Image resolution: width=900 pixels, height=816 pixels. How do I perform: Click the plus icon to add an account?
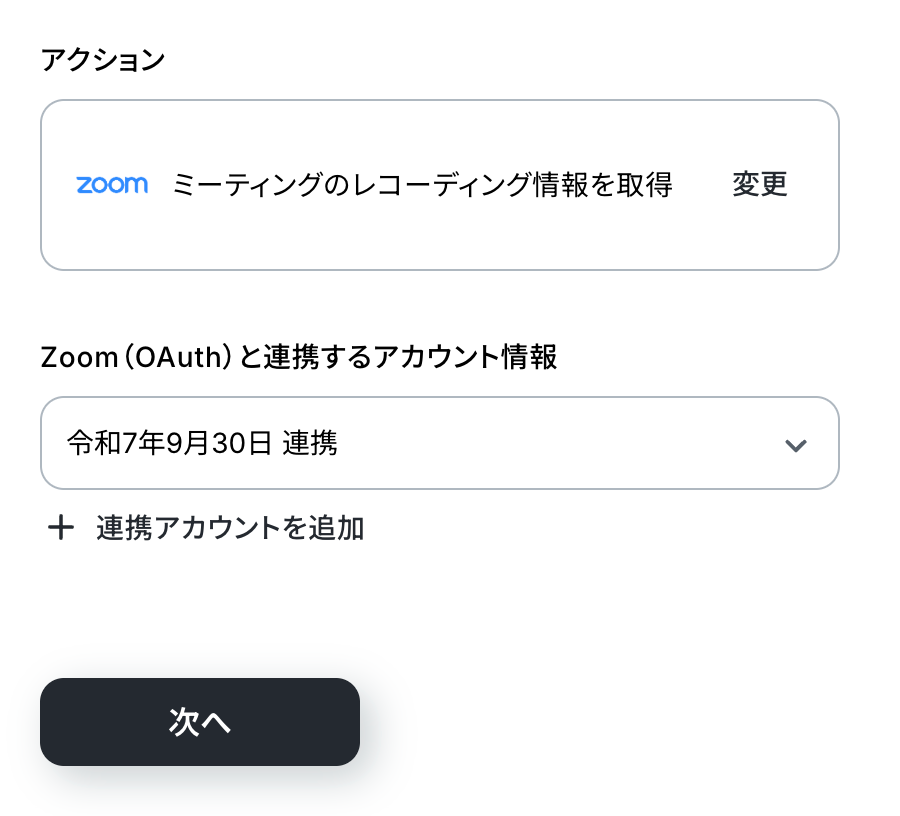[61, 527]
